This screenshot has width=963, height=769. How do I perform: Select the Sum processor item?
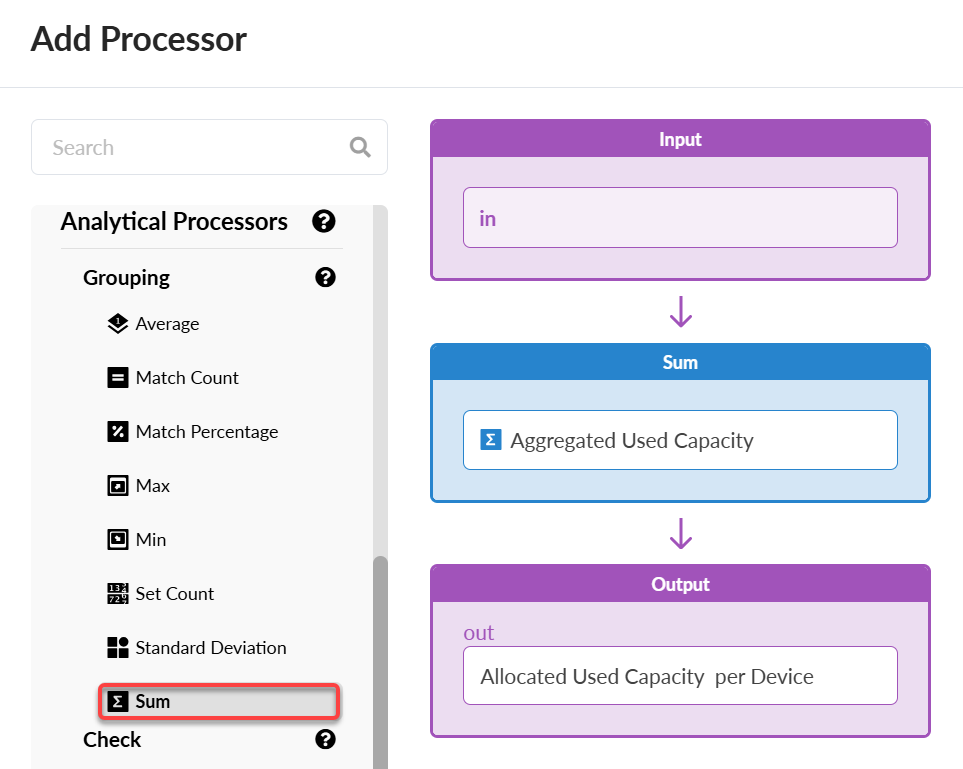click(219, 702)
